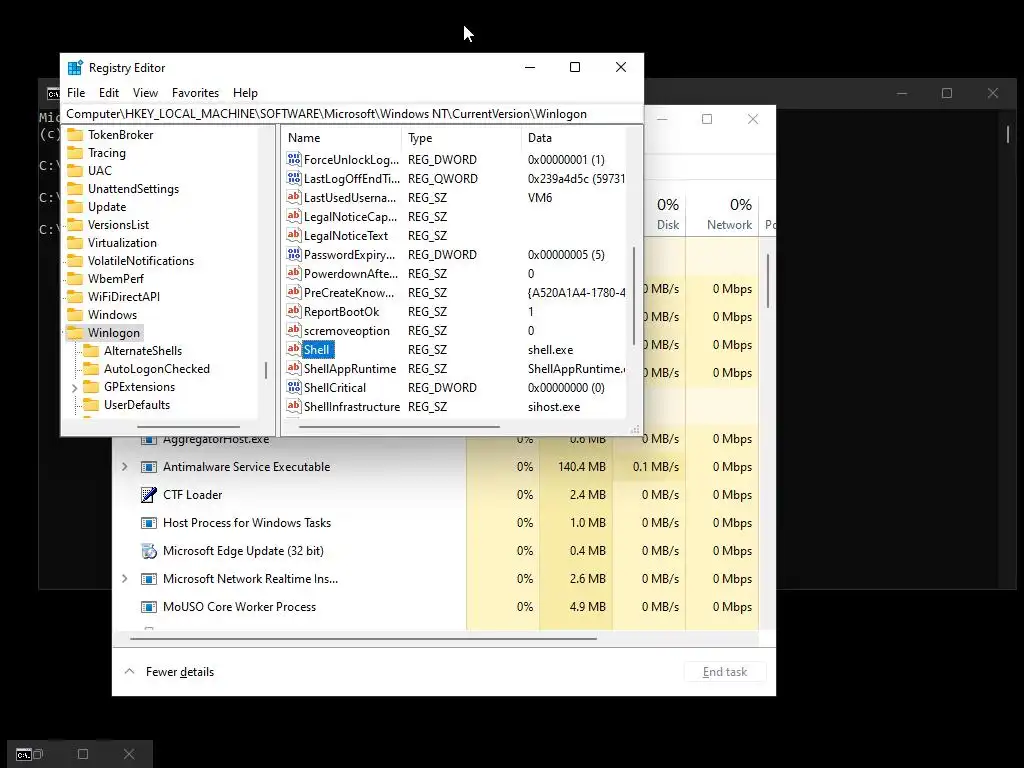Viewport: 1024px width, 768px height.
Task: Click End task button in Task Manager
Action: (725, 671)
